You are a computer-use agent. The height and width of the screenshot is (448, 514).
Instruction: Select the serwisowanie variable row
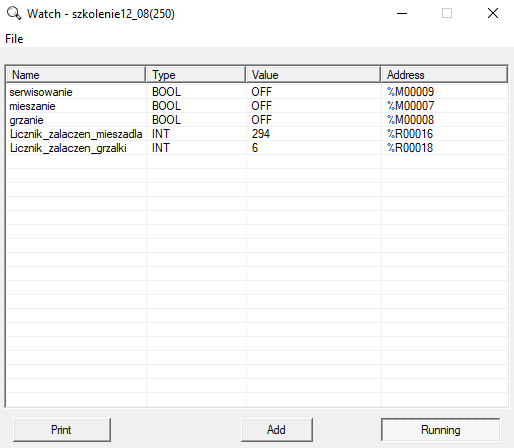tap(257, 92)
